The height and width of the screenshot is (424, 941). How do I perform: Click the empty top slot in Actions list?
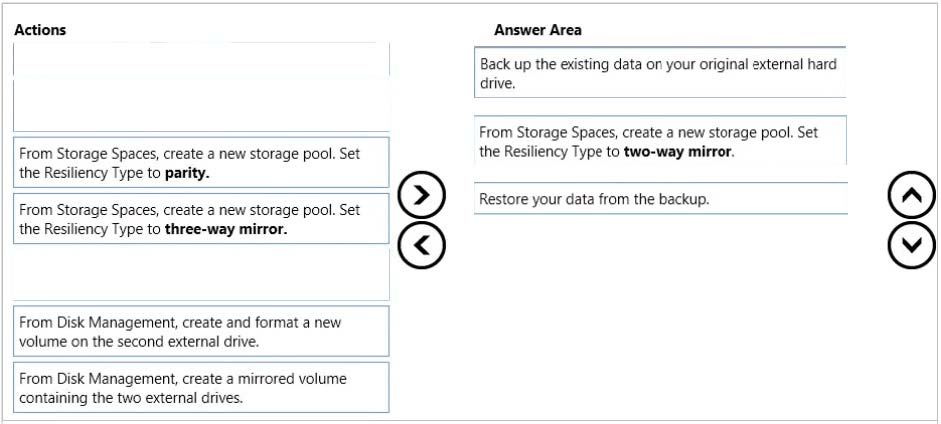click(201, 87)
